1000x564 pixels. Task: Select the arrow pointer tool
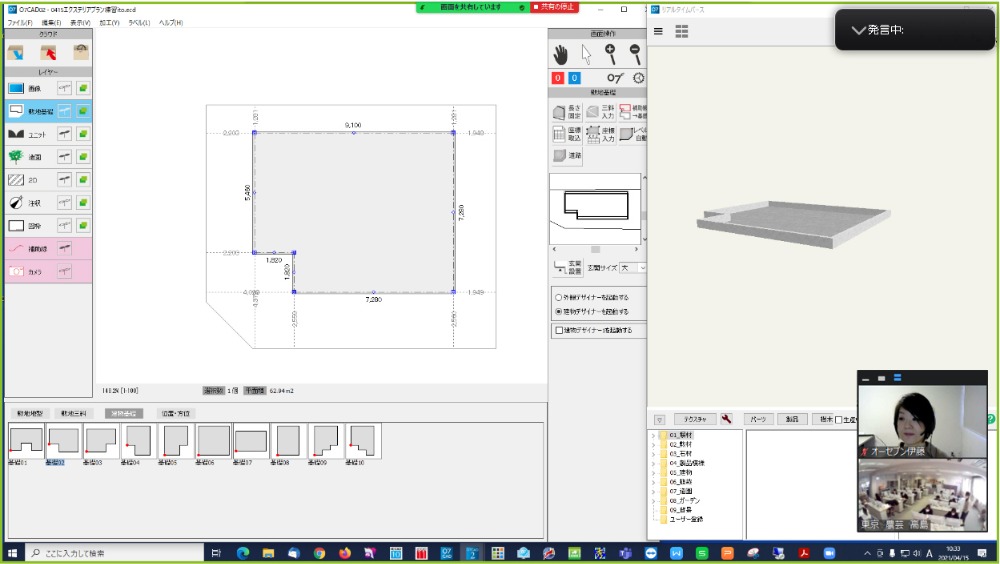click(586, 53)
